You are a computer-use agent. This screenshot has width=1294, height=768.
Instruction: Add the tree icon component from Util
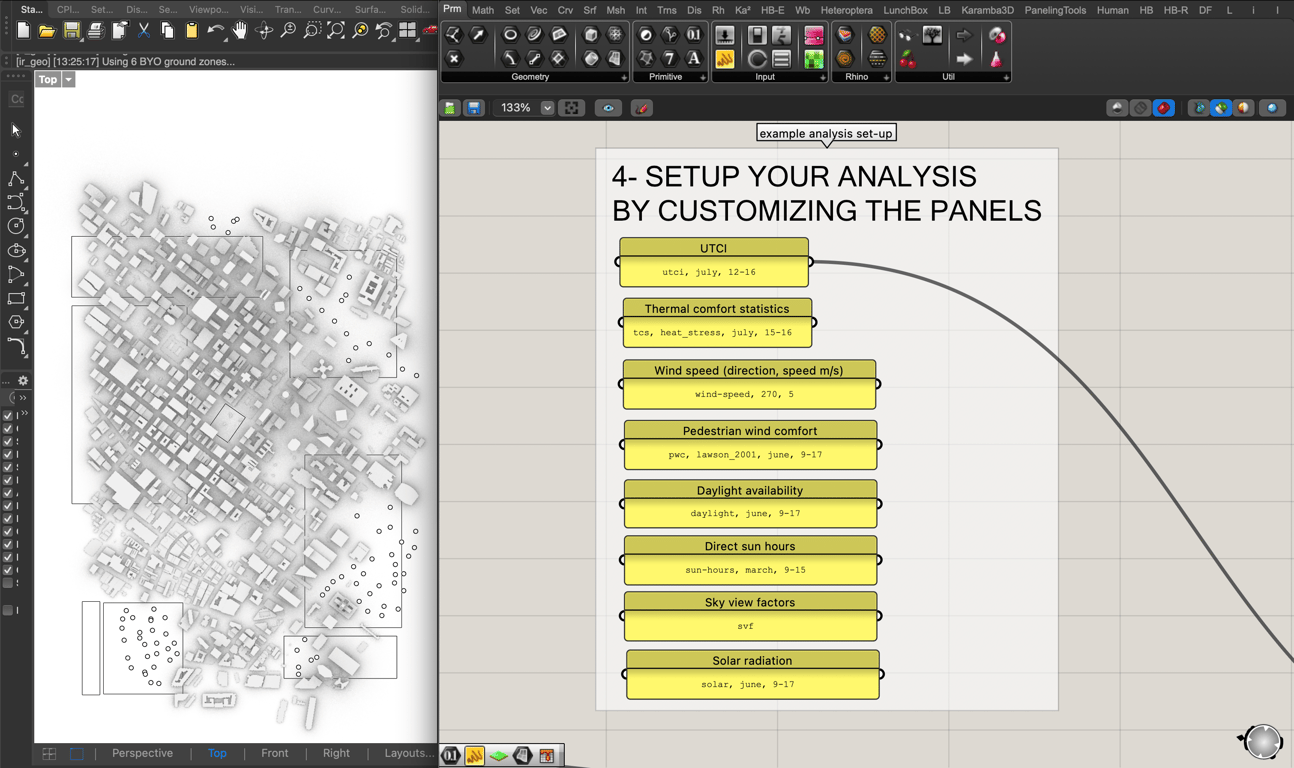(x=932, y=35)
